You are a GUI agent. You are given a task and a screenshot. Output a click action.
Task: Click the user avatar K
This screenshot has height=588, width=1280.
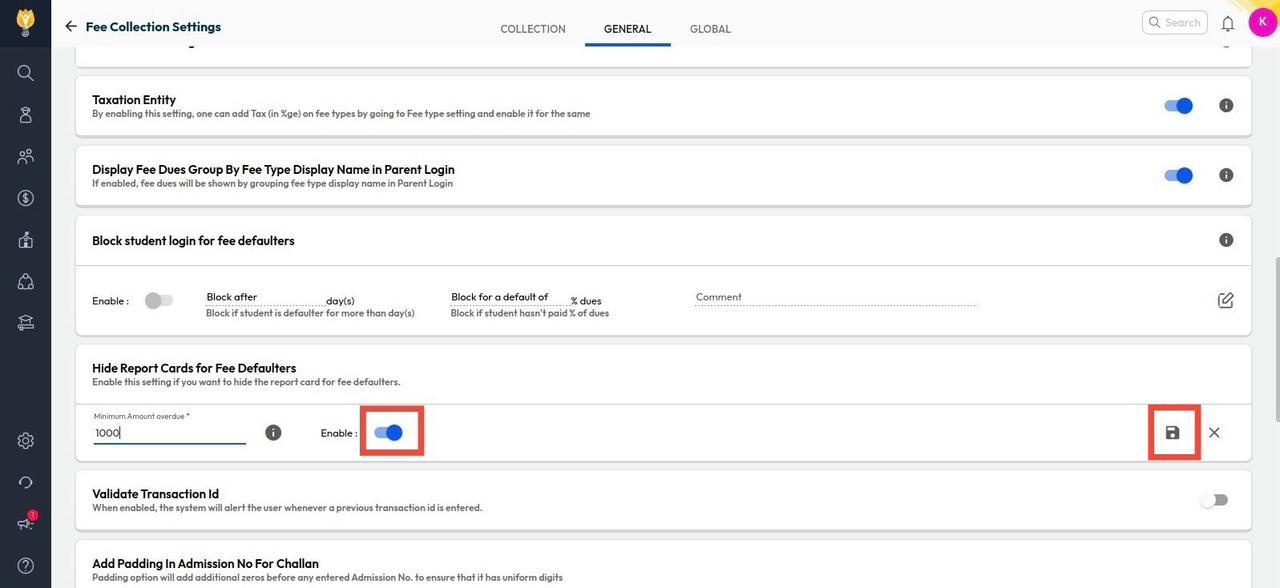(1262, 22)
